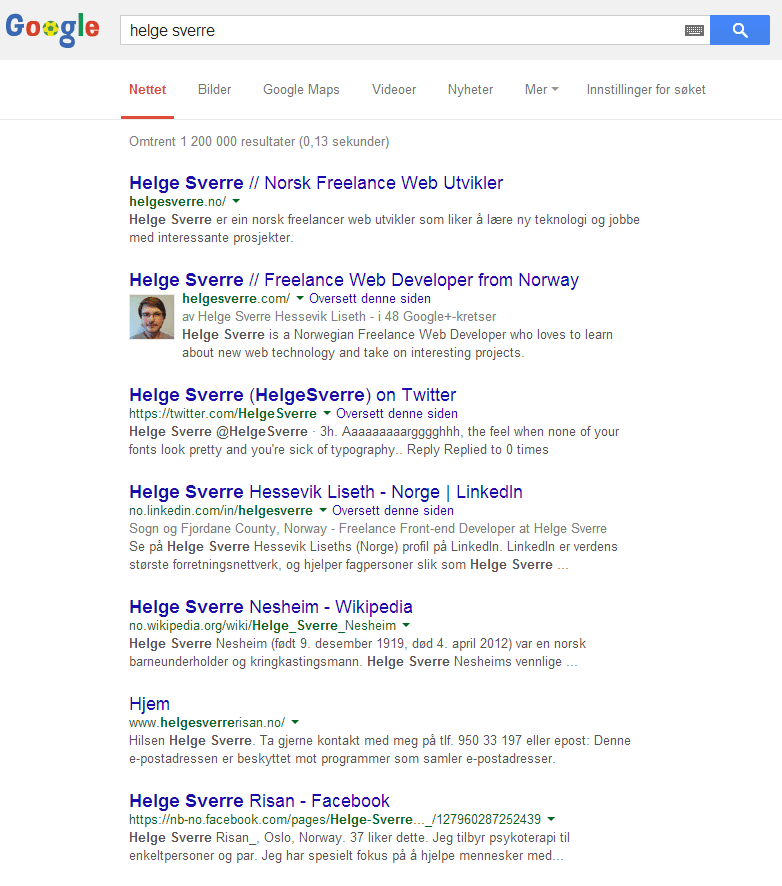Expand the arrow next to www.helgesverrerisan.no/
This screenshot has height=886, width=782.
tap(295, 722)
